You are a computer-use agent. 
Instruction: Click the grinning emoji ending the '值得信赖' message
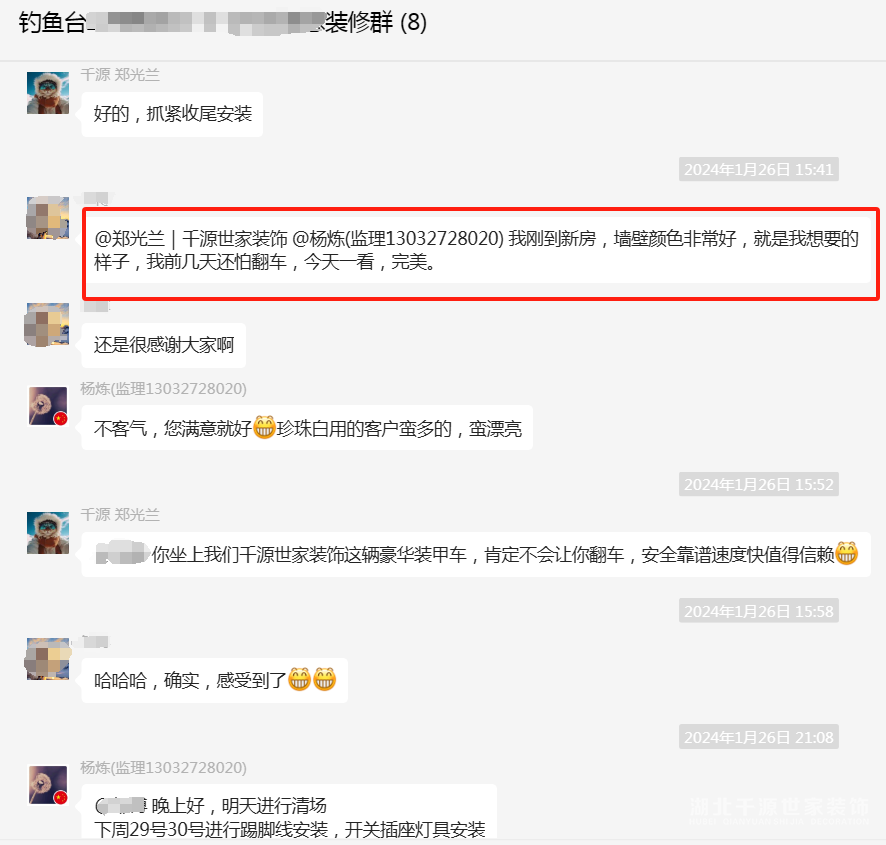point(846,553)
